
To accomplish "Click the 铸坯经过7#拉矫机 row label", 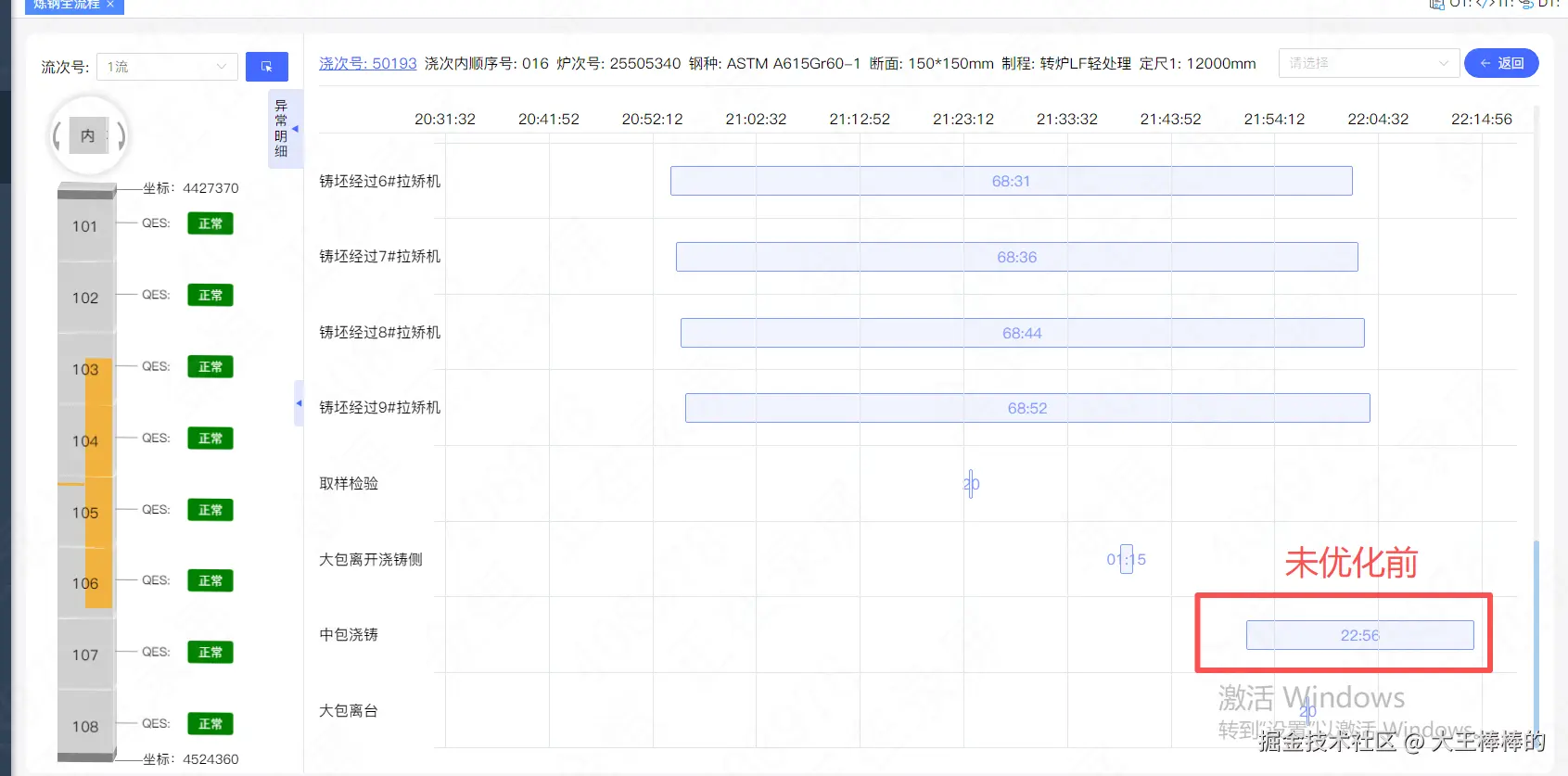I will pos(380,256).
